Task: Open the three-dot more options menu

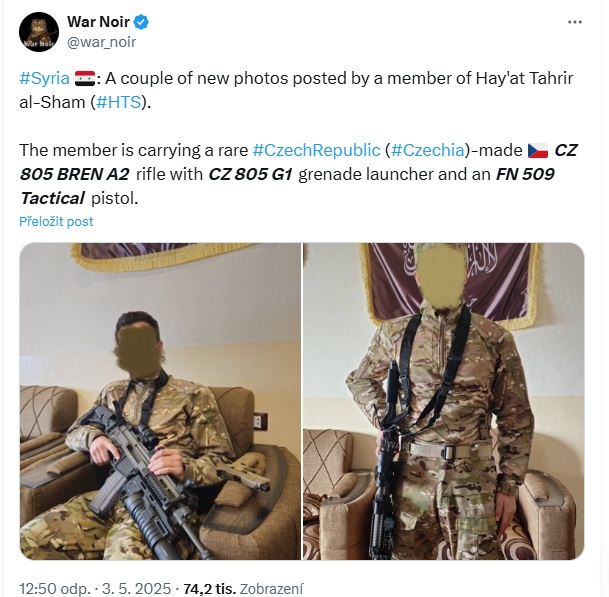Action: 574,22
